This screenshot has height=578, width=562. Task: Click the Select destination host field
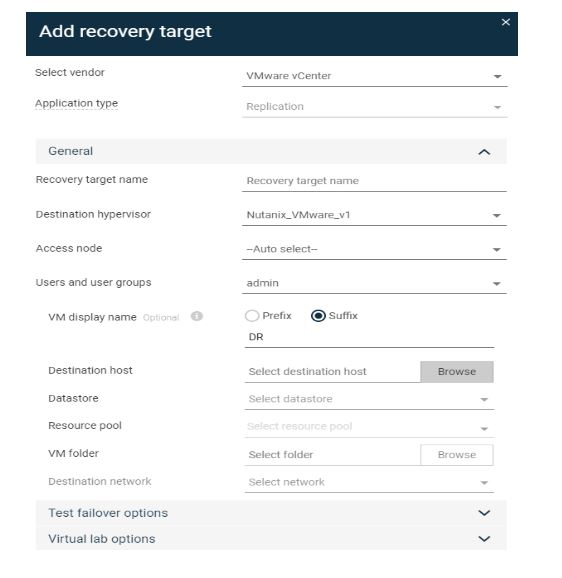tap(332, 372)
